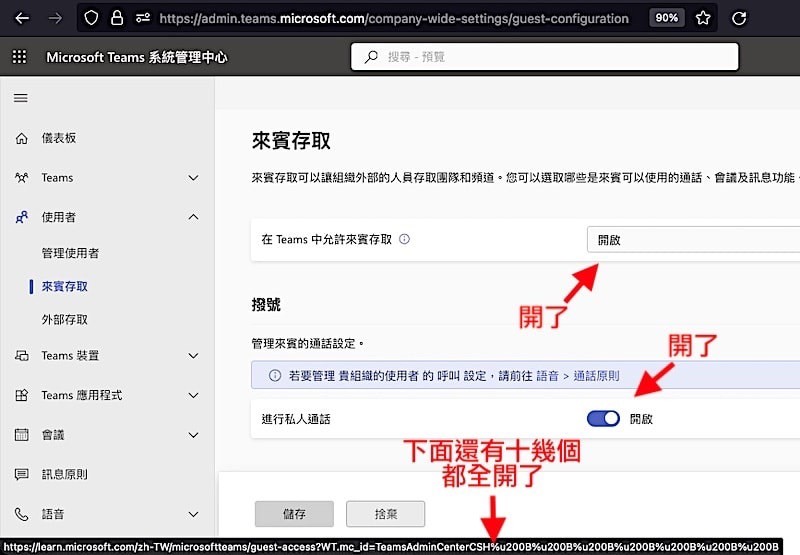The image size is (800, 555).
Task: Select 來賓存取 in the sidebar
Action: [64, 287]
